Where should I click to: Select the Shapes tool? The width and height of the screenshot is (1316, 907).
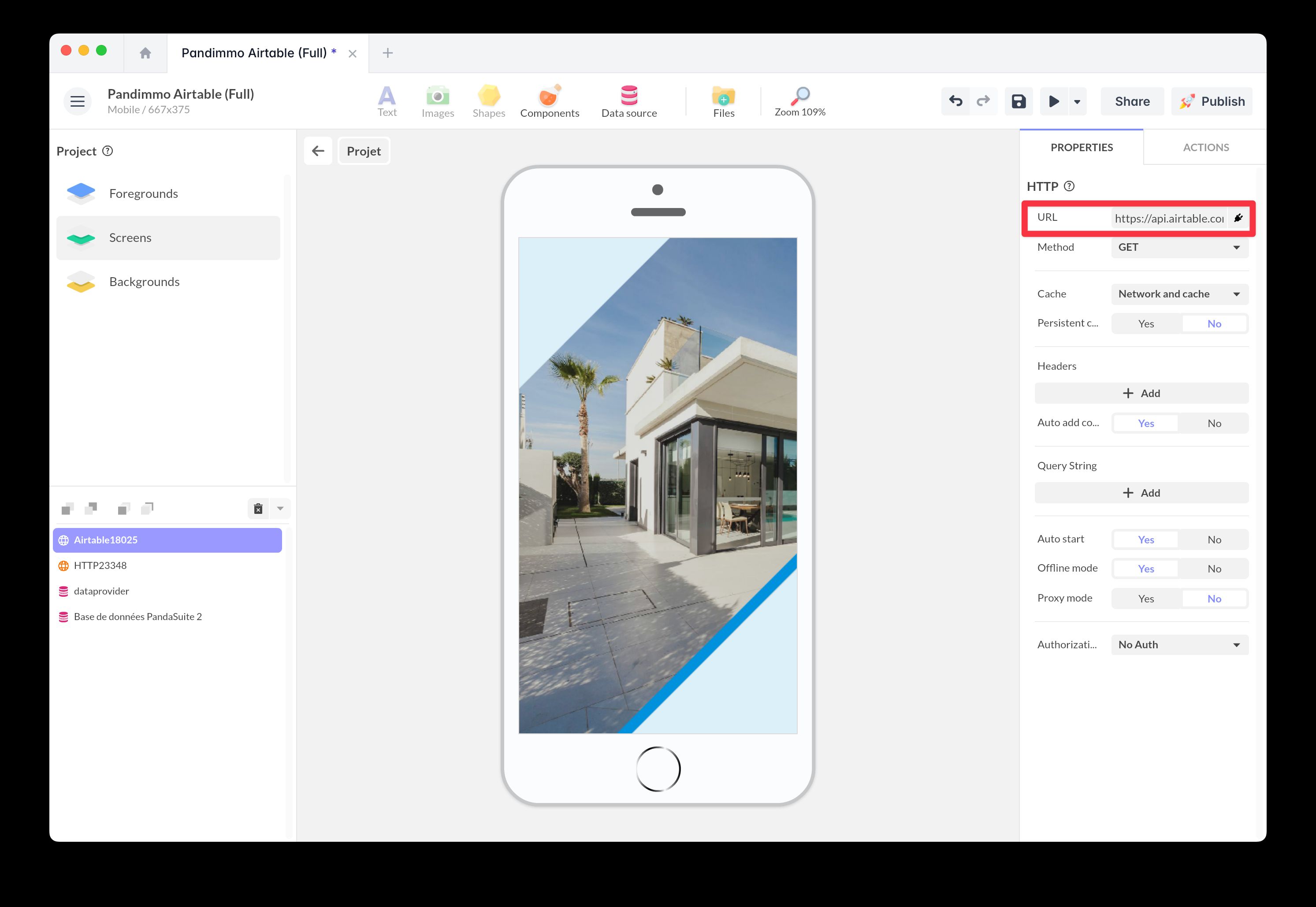click(x=488, y=101)
